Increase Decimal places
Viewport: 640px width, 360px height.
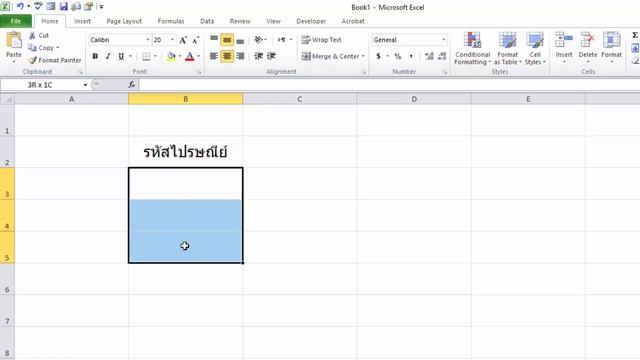click(429, 56)
